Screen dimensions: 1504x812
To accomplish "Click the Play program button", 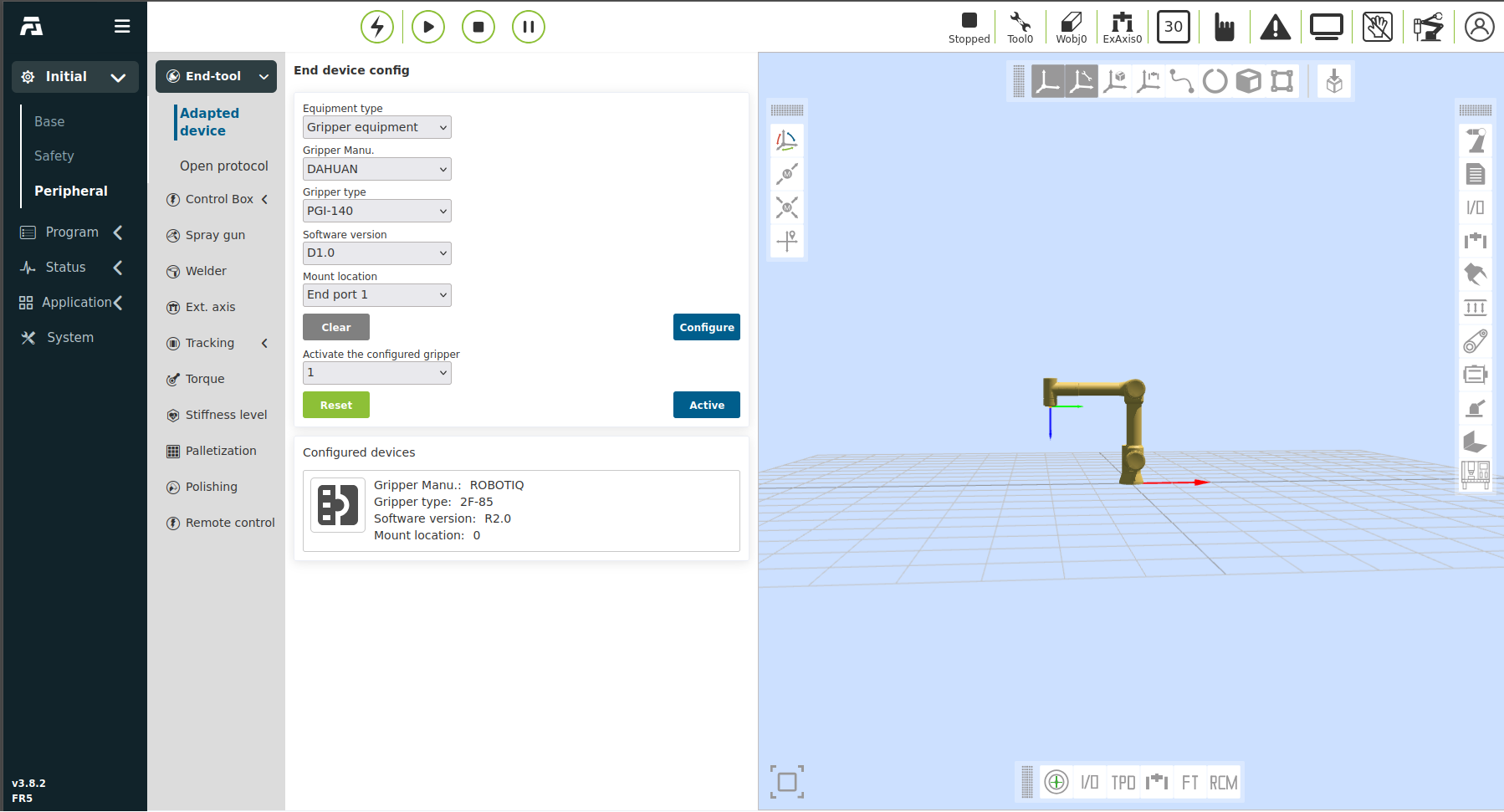I will tap(427, 27).
